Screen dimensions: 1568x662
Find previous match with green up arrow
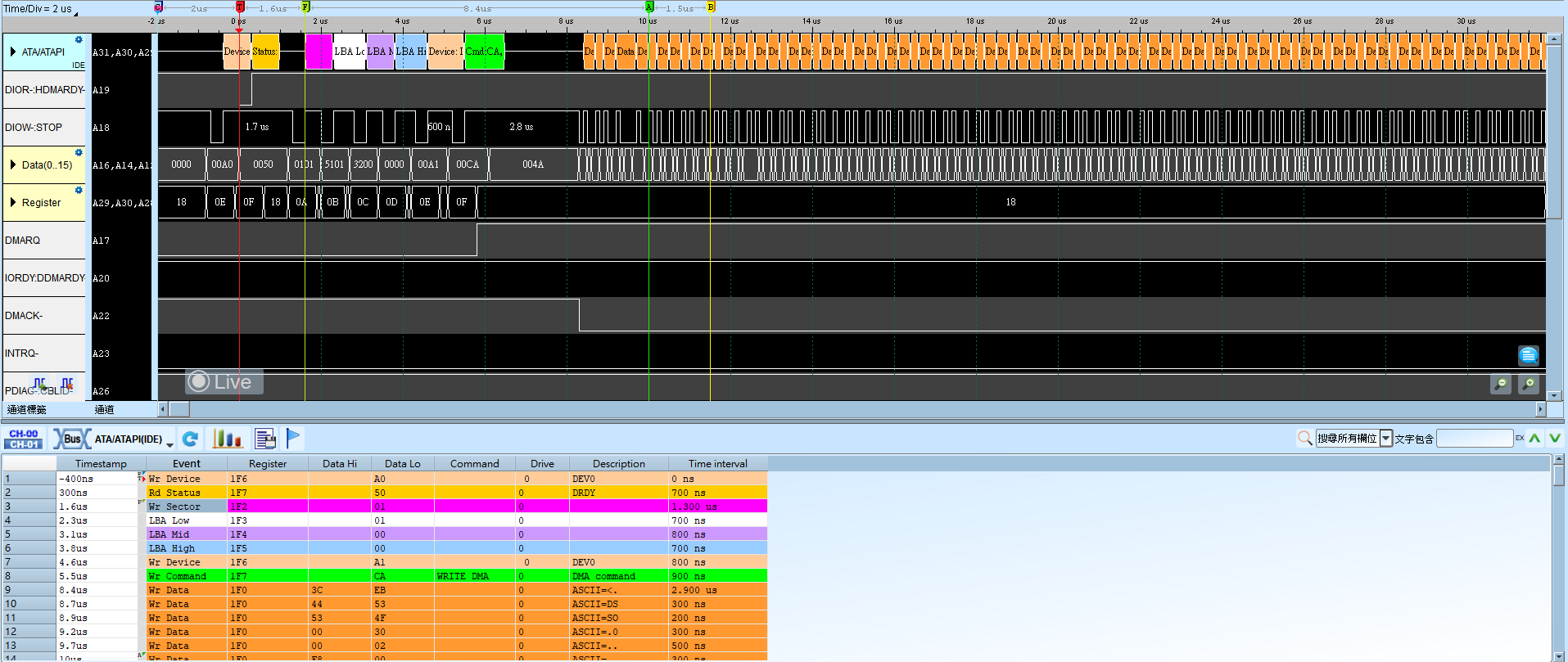coord(1534,439)
